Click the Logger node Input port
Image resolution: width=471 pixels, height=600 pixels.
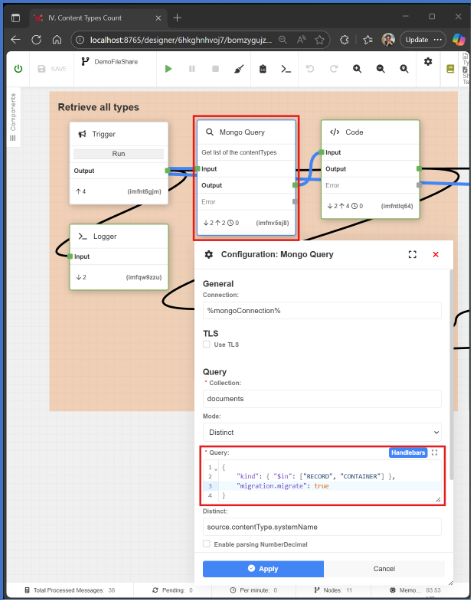tap(70, 256)
